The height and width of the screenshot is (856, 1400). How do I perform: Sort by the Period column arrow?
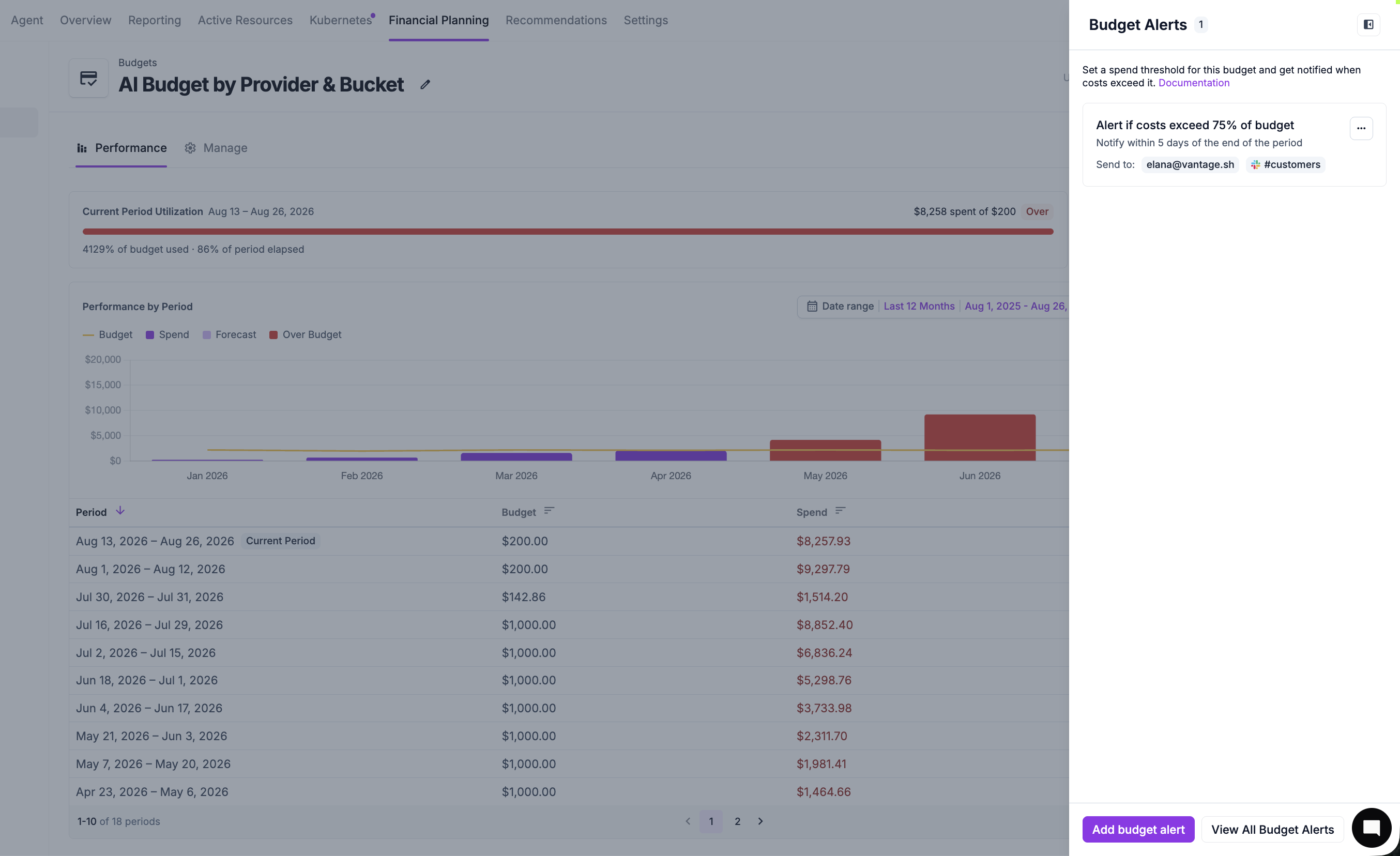click(x=120, y=511)
